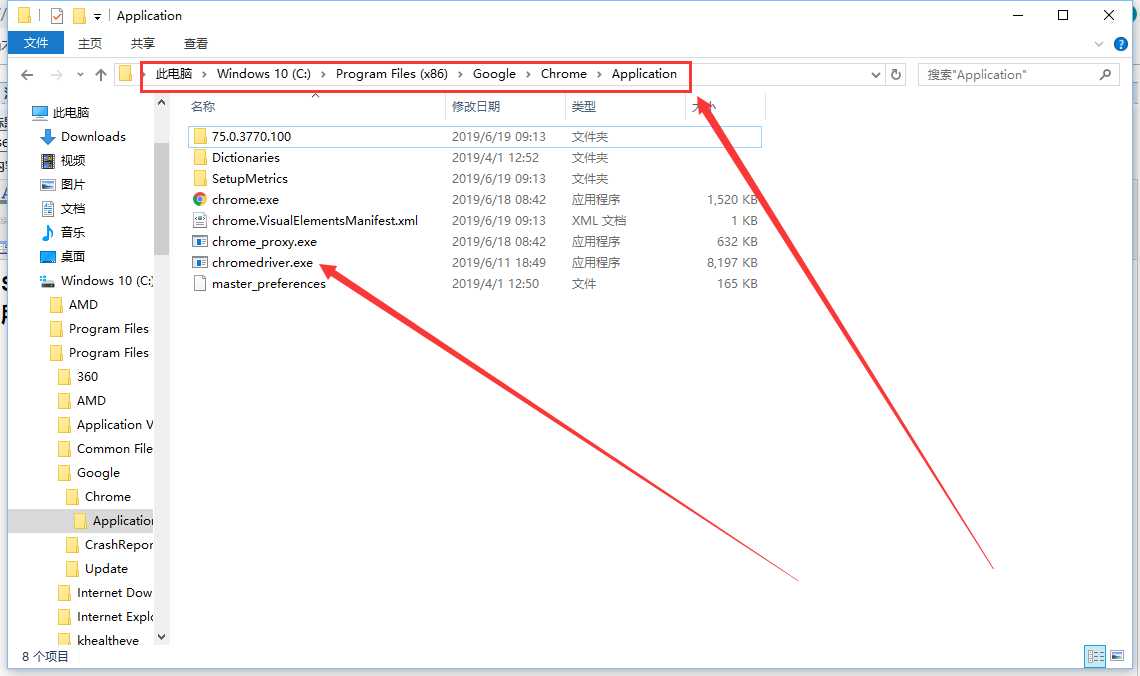Expand the ribbon with the chevron

pos(1099,44)
